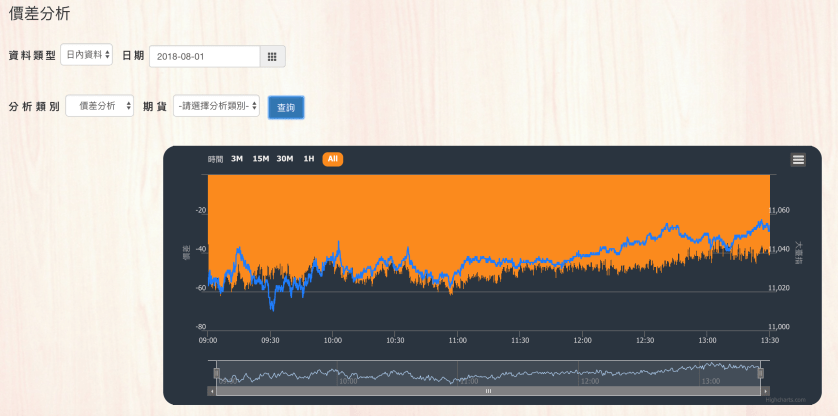Select the 30M range zoom
Viewport: 838px width, 416px height.
[285, 159]
